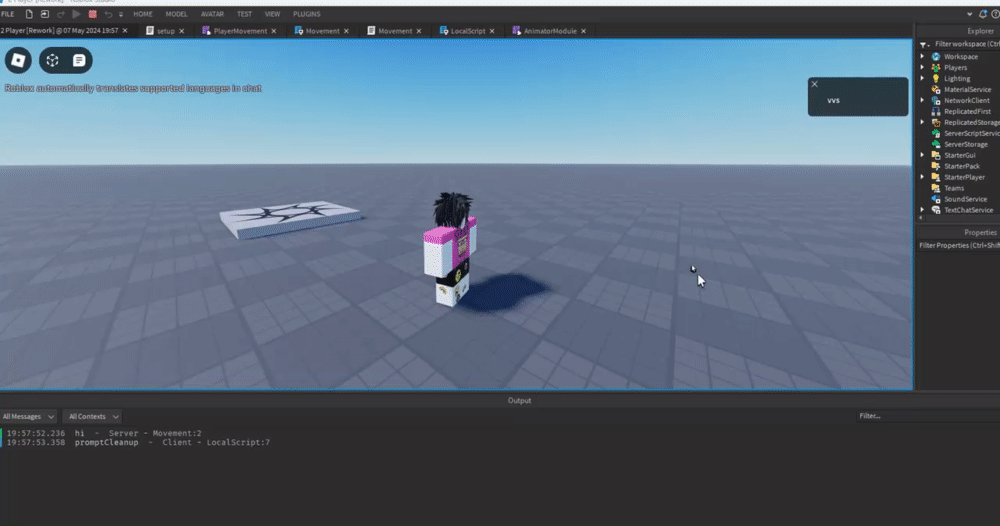Image resolution: width=1000 pixels, height=526 pixels.
Task: Select the promptCleanup output log line
Action: [138, 442]
